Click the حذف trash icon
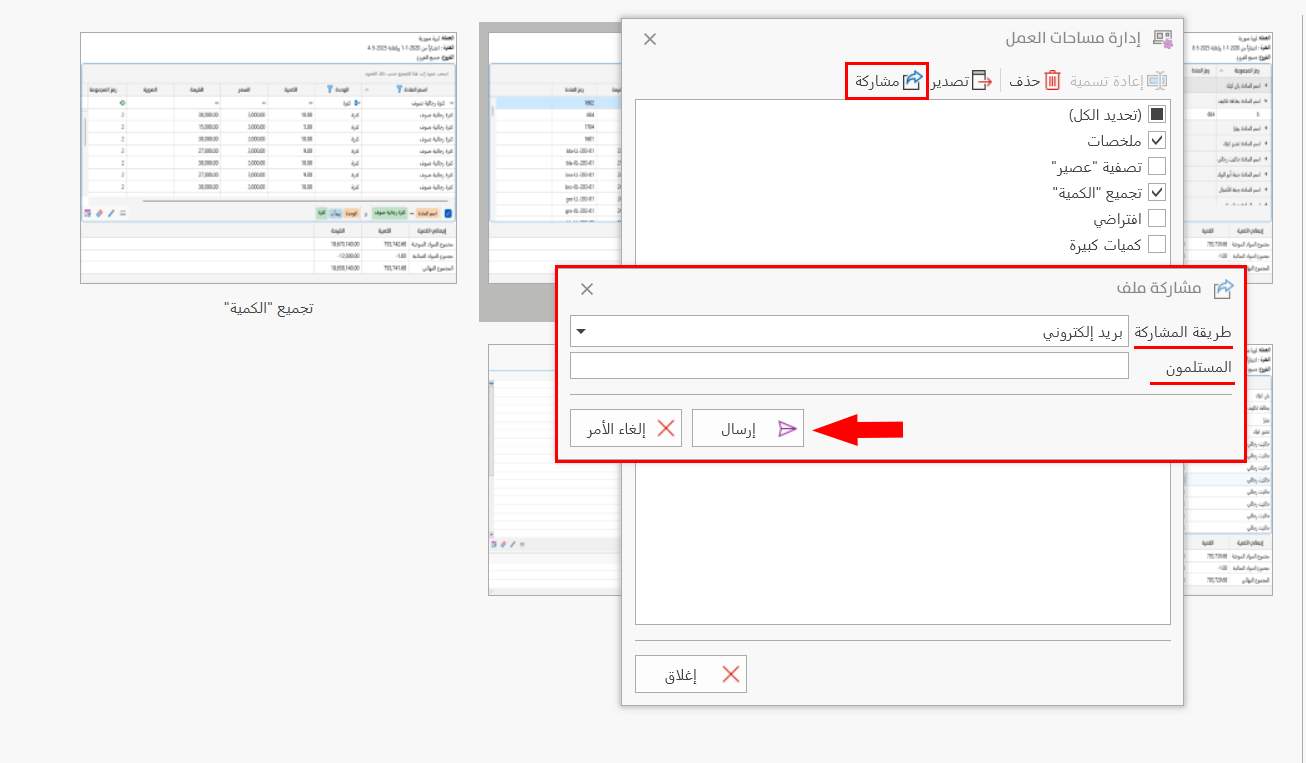Viewport: 1306px width, 763px height. point(1052,81)
